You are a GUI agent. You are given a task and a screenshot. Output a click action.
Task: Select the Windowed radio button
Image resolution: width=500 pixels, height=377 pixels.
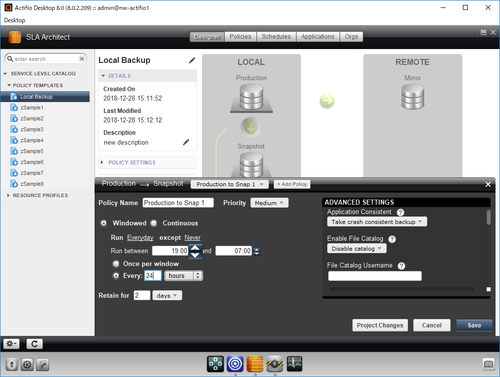[x=104, y=223]
